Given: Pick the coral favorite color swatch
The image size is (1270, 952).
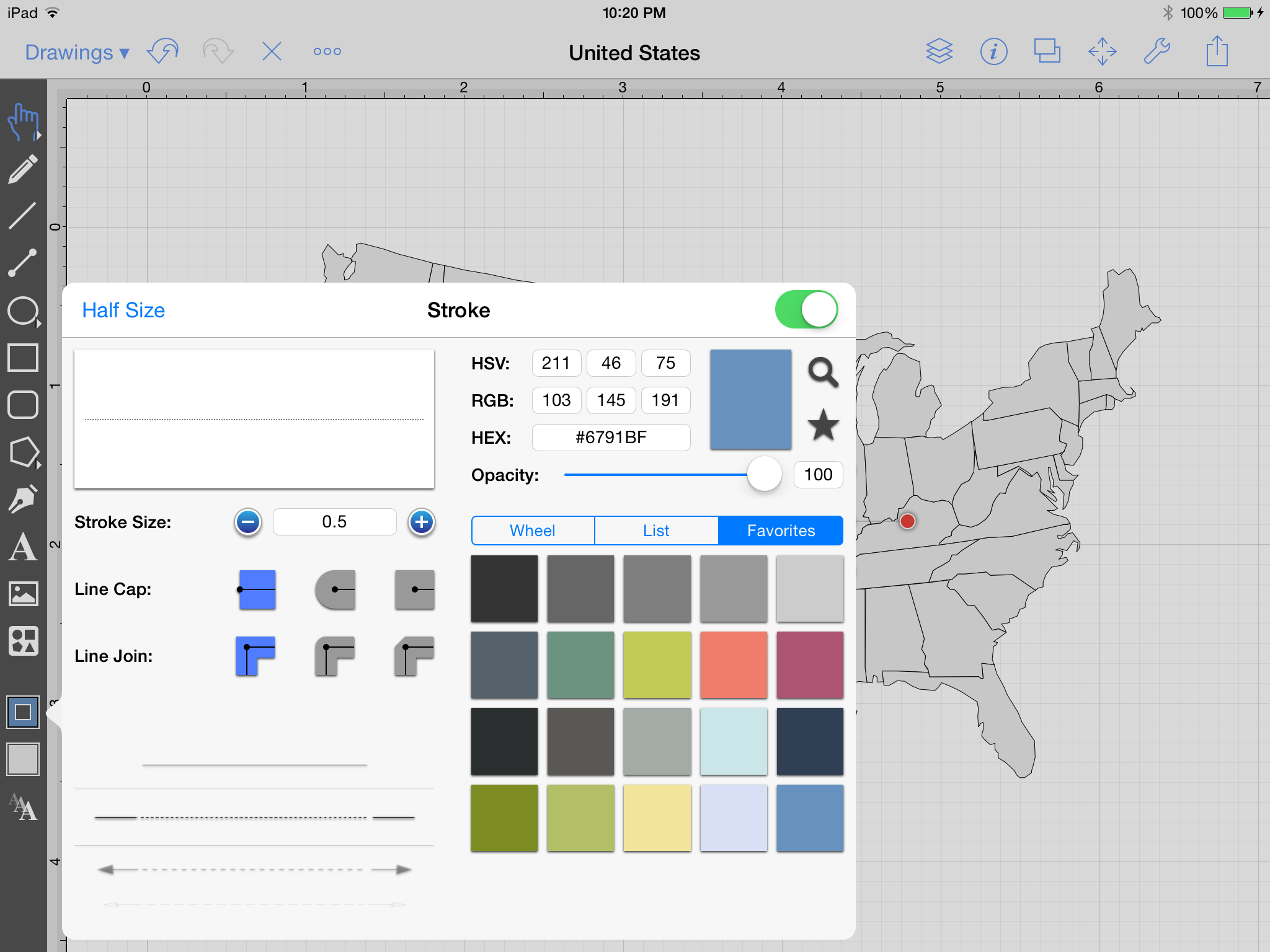Looking at the screenshot, I should (x=734, y=665).
